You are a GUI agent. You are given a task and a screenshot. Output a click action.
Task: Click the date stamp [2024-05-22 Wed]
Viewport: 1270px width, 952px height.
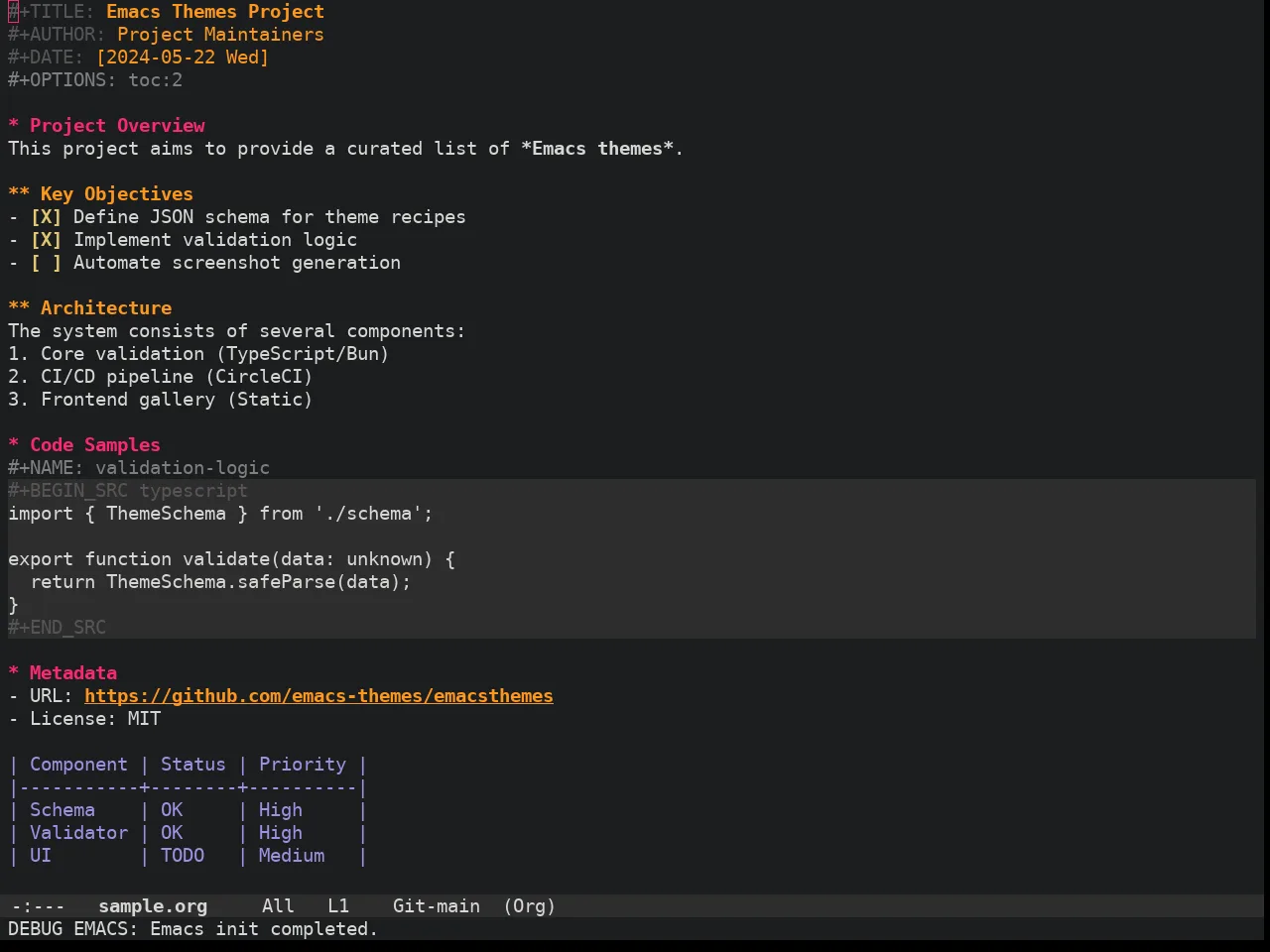[183, 58]
